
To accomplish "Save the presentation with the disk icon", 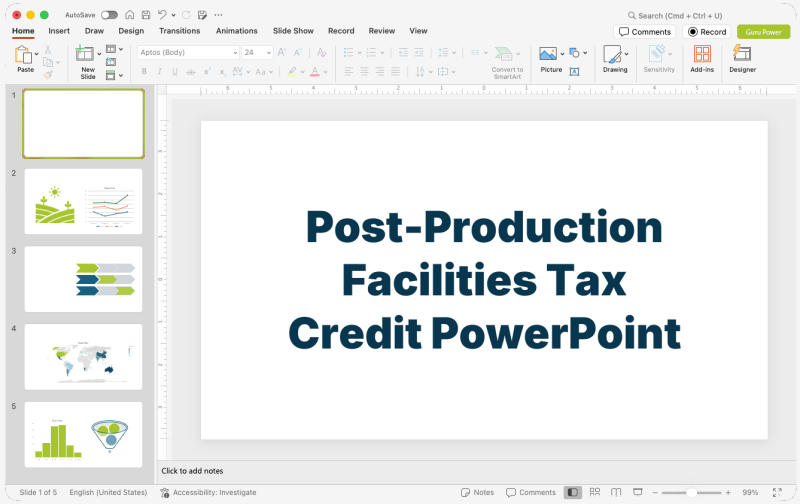I will click(x=146, y=15).
